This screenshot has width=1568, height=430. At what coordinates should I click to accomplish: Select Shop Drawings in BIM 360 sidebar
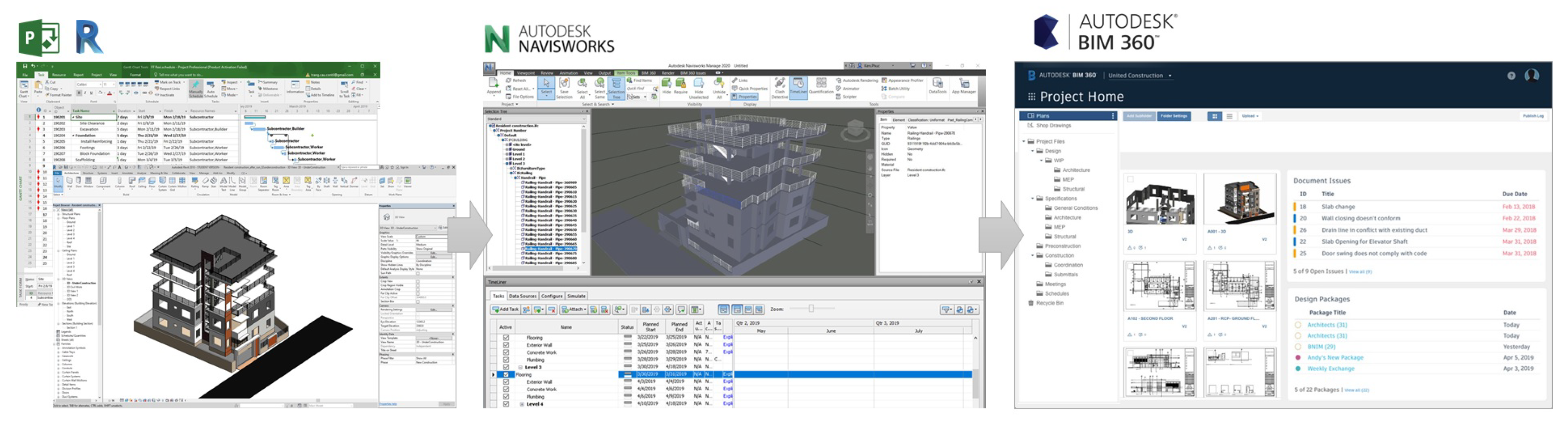pos(1054,125)
